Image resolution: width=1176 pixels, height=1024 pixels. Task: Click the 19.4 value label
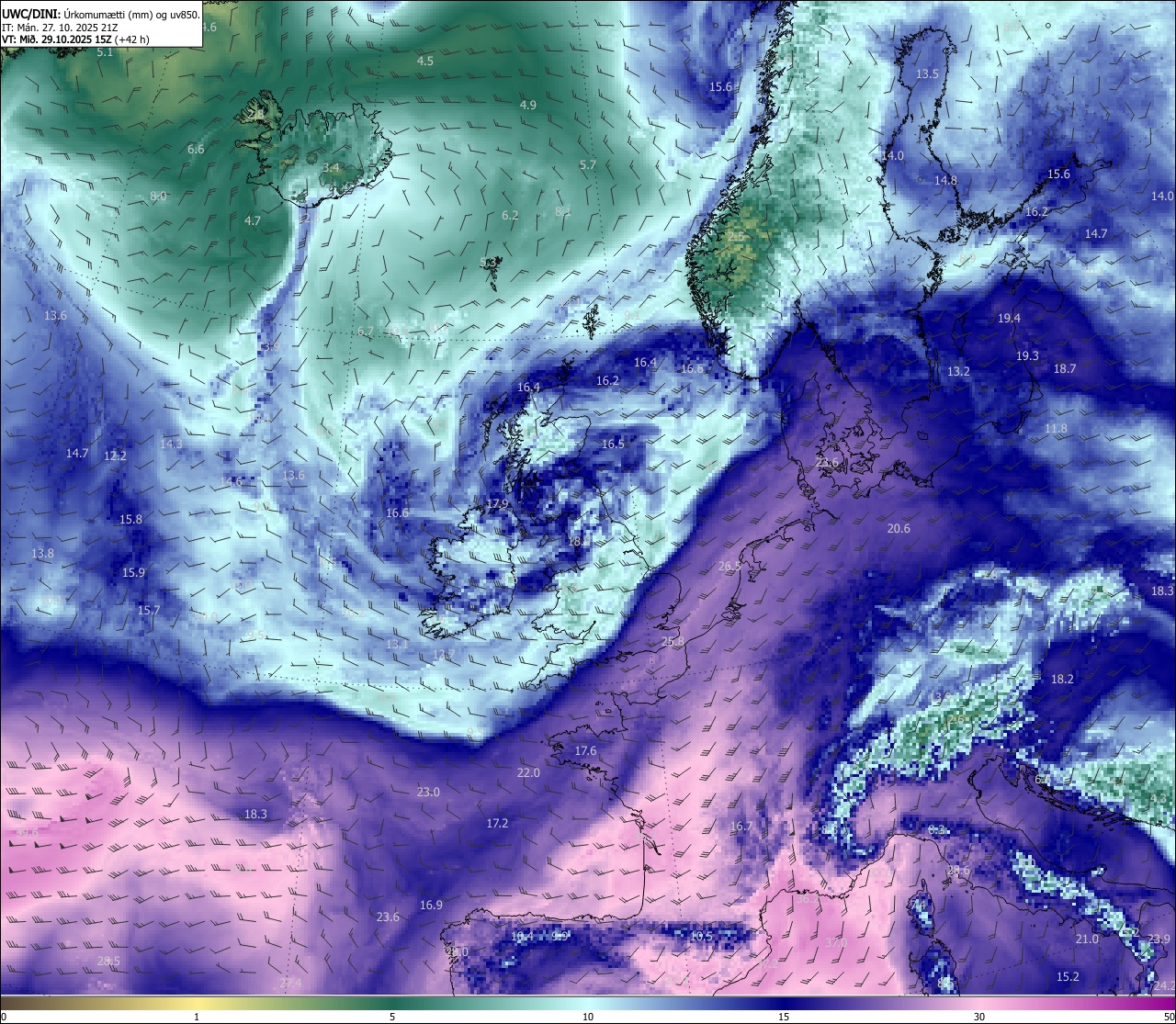coord(1009,318)
